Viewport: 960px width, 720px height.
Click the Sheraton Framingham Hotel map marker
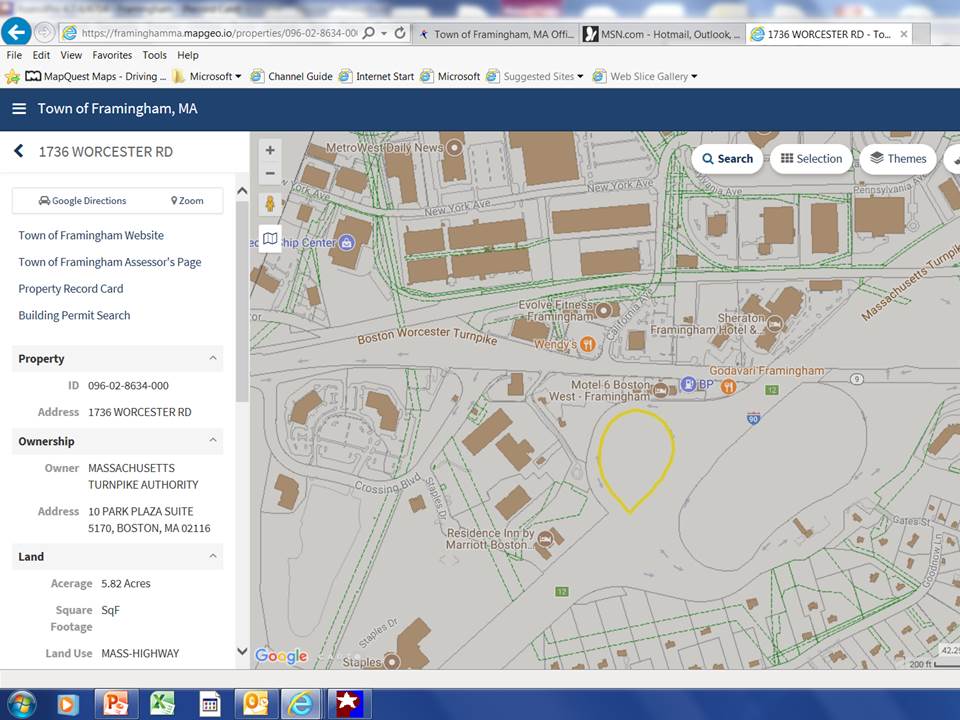click(774, 324)
